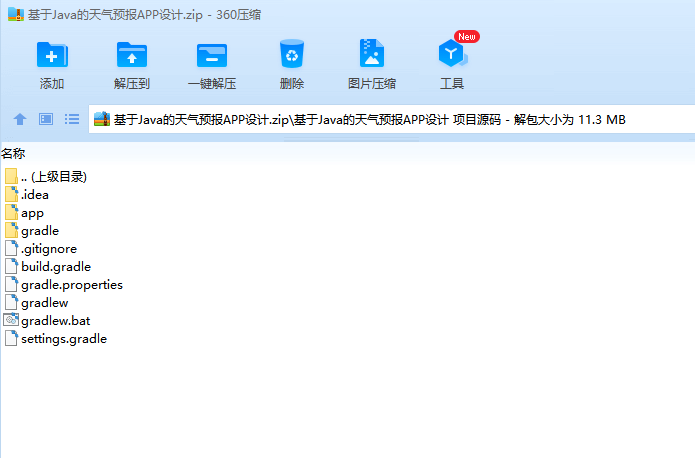Click the gradlew file icon
The width and height of the screenshot is (695, 458).
(x=12, y=302)
